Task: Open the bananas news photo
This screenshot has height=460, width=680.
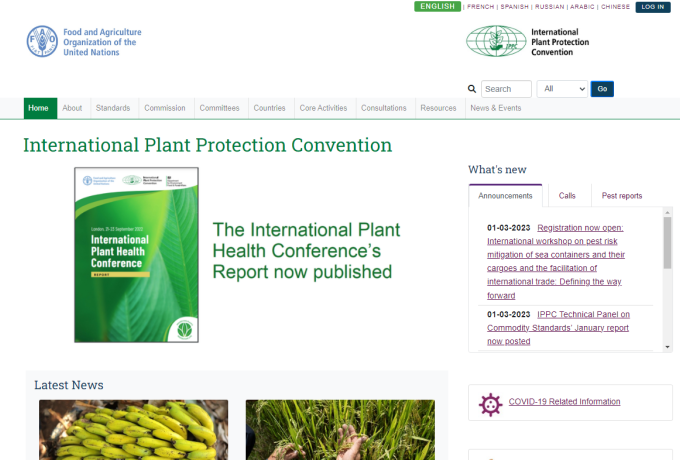Action: pyautogui.click(x=134, y=430)
